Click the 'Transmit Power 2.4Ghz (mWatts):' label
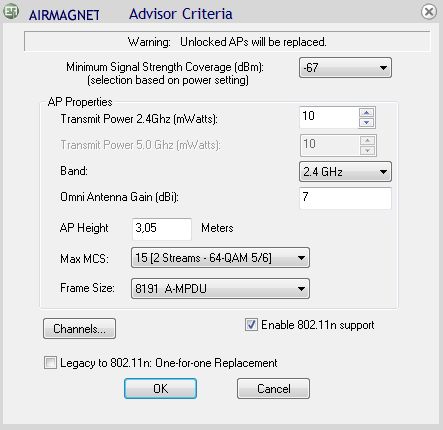The image size is (443, 430). point(139,119)
